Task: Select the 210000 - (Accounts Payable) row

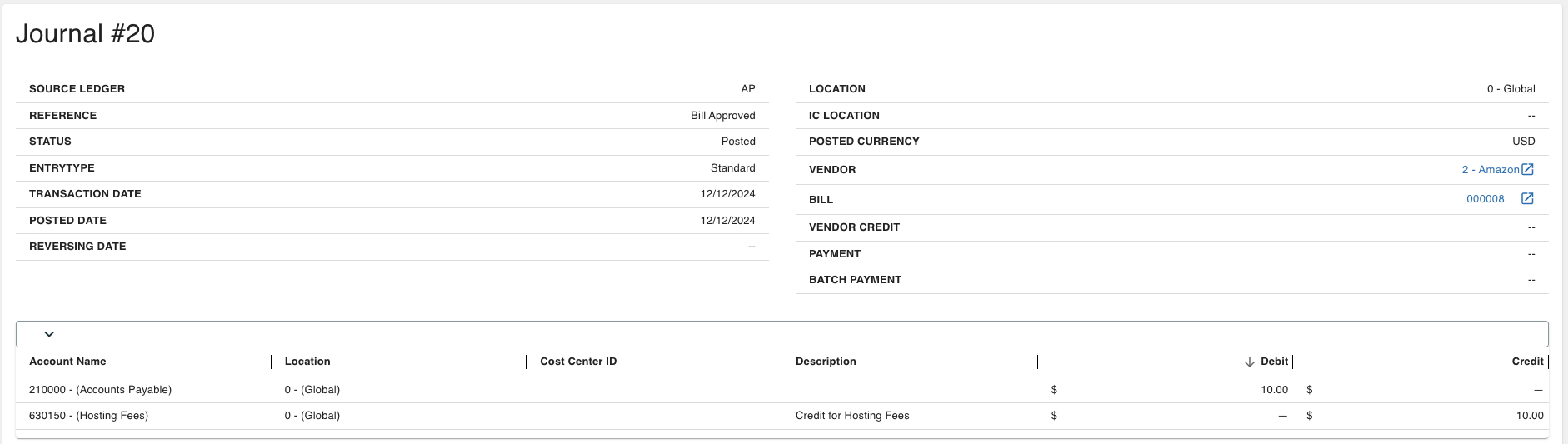Action: coord(782,390)
